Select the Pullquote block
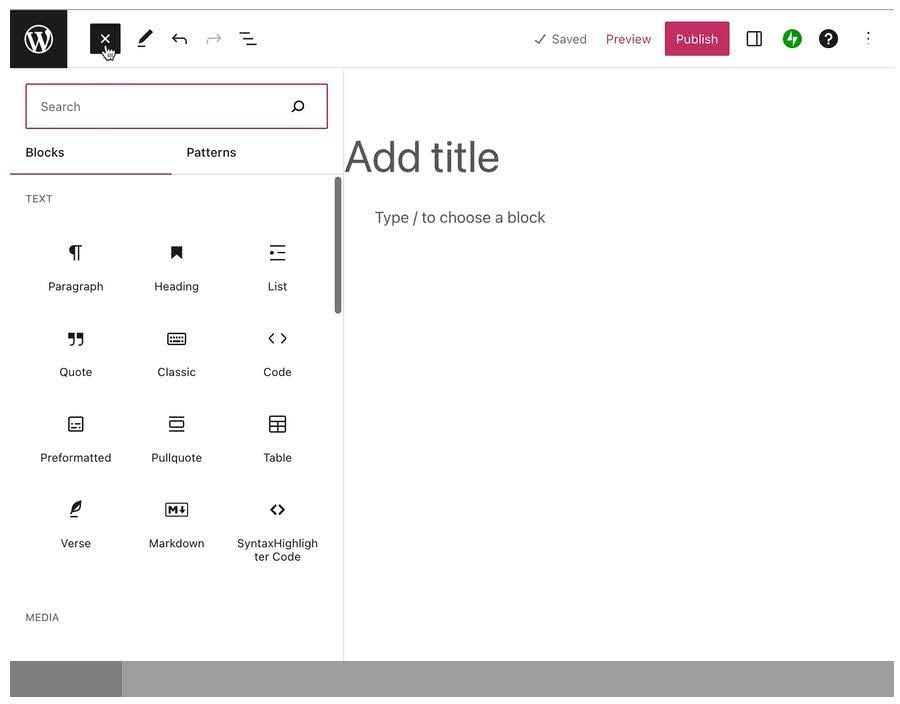This screenshot has width=900, height=704. 176,435
